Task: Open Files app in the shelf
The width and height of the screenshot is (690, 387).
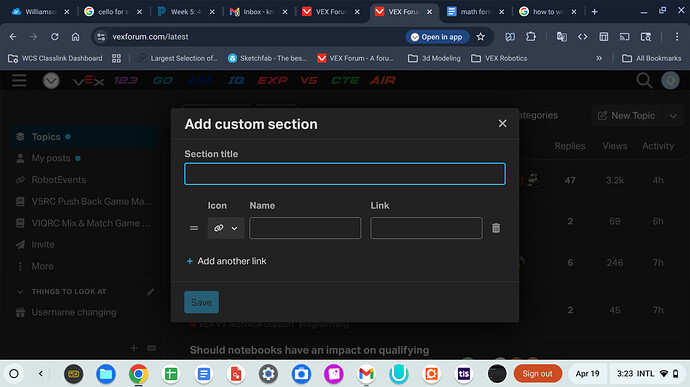Action: [106, 374]
